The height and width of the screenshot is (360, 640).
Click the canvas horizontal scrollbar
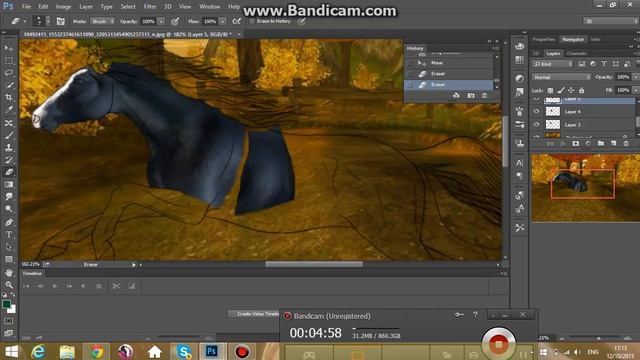click(314, 264)
